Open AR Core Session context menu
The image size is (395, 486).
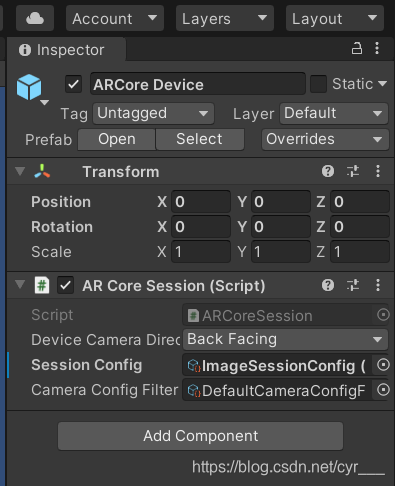(x=378, y=285)
